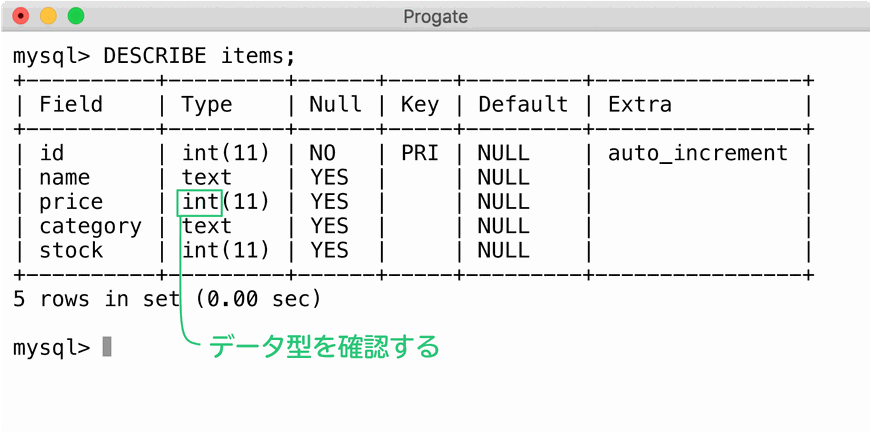The height and width of the screenshot is (432, 870).
Task: Click the terminal cursor at mysql prompt
Action: [107, 347]
